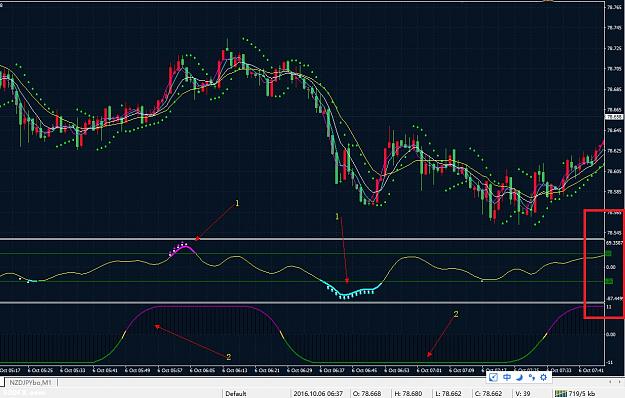Click the 78.705 price scale label
The image size is (625, 398).
(x=614, y=69)
